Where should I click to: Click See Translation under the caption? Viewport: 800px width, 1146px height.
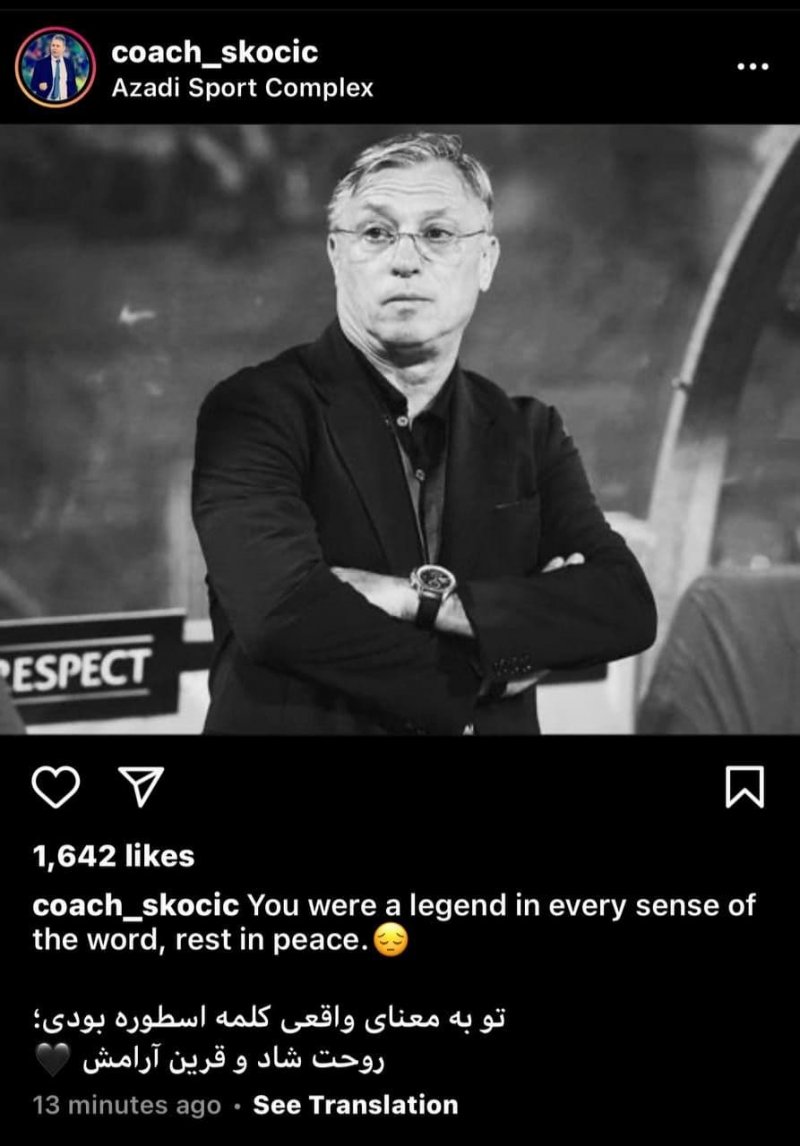(355, 1105)
